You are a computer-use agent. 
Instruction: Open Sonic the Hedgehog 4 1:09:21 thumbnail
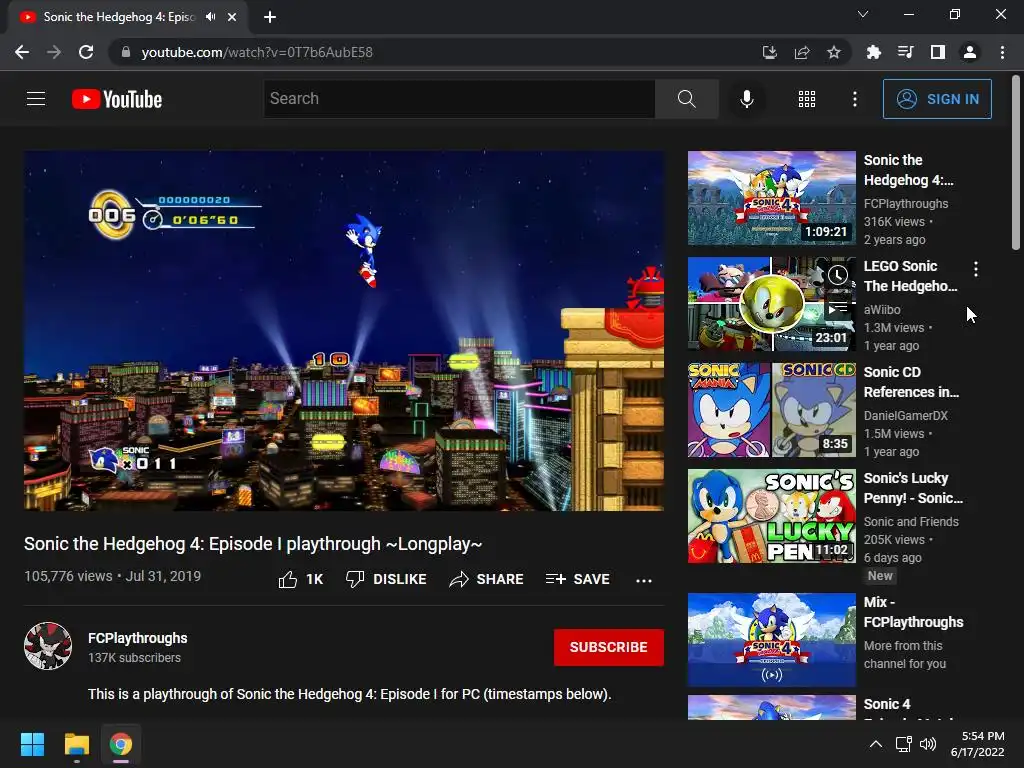[x=771, y=198]
